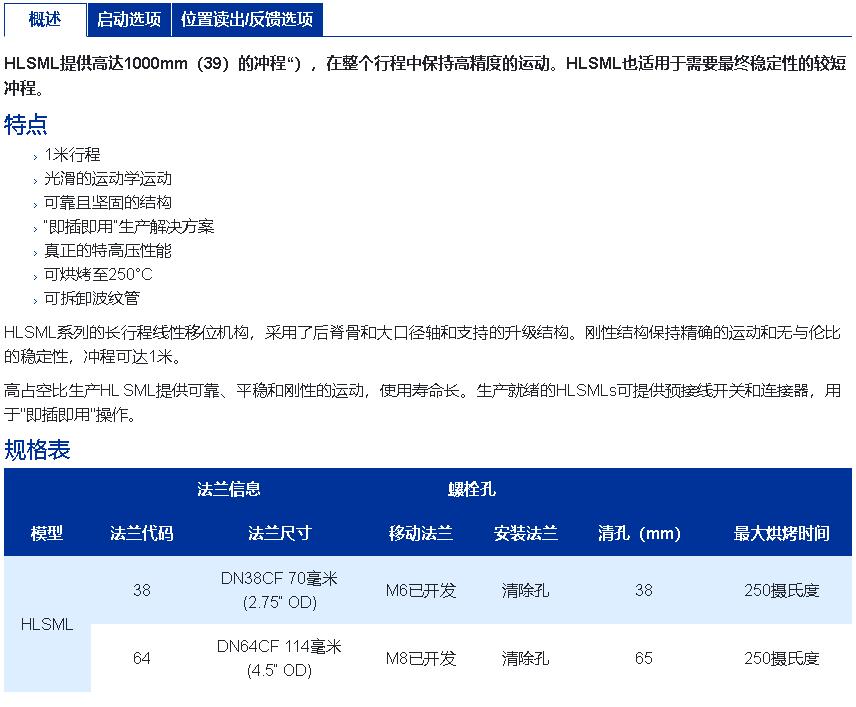Click the 螺栓孔 table header

tap(472, 489)
